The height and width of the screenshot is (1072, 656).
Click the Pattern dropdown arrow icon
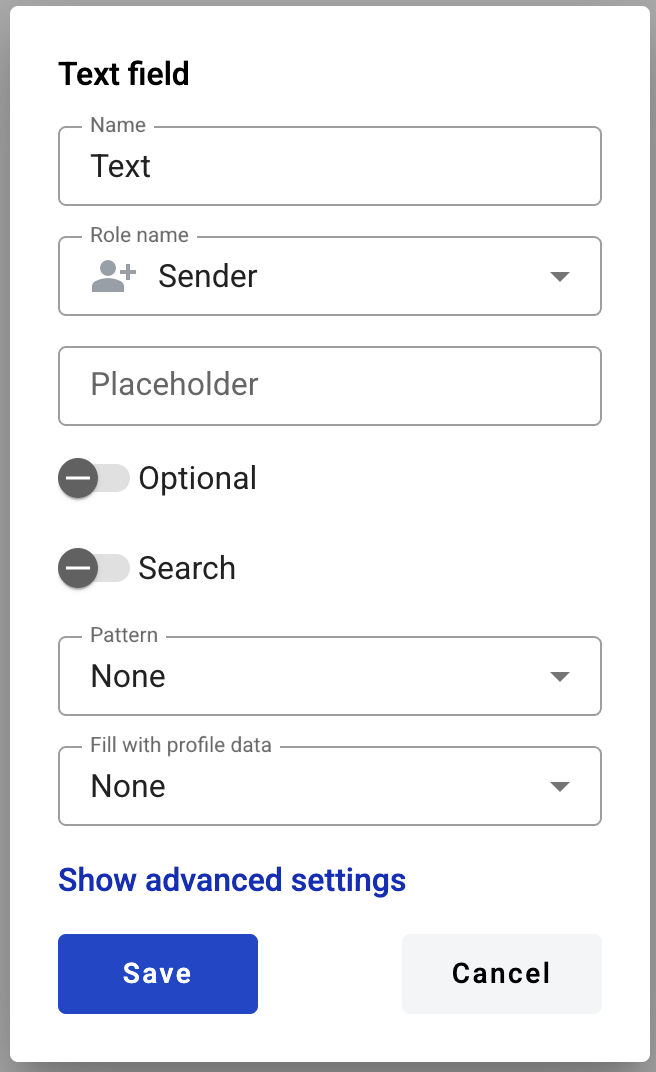[560, 676]
